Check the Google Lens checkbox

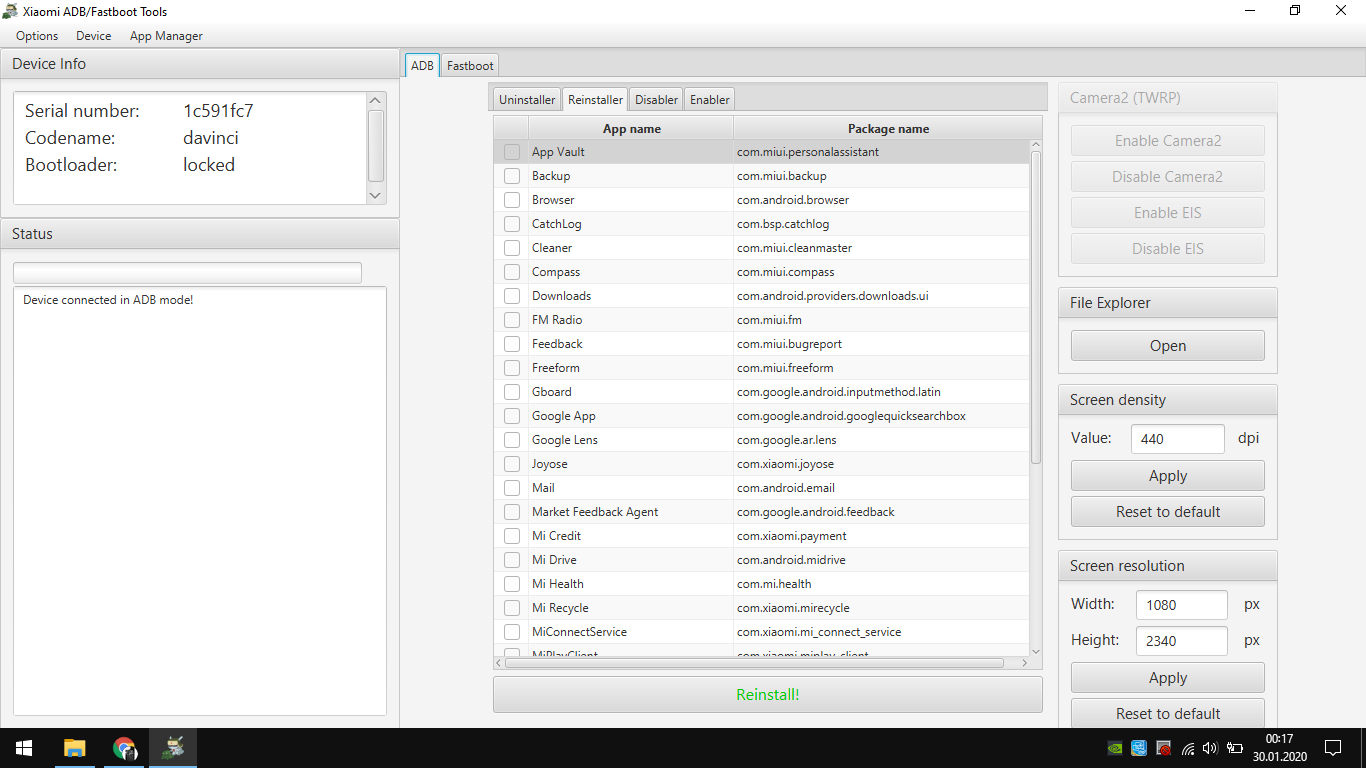click(512, 440)
